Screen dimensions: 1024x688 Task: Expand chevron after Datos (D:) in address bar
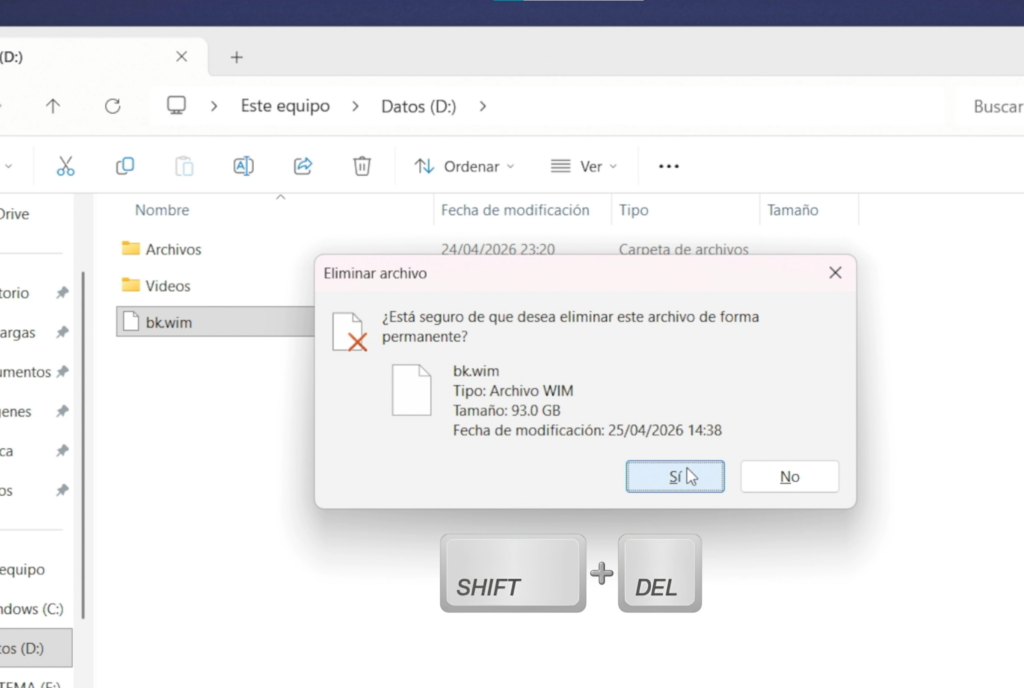[x=483, y=106]
